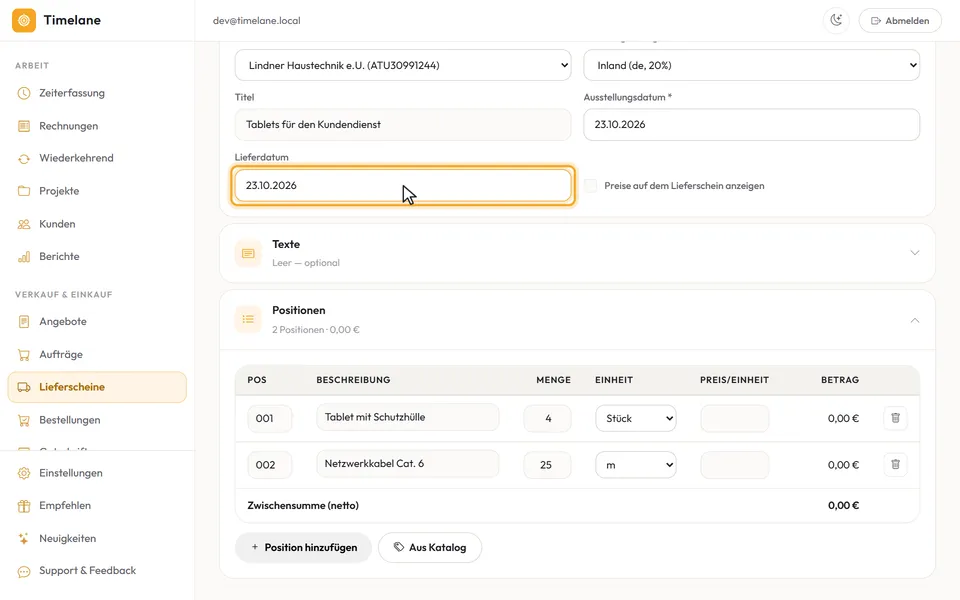Click the Berichte chart icon
This screenshot has width=960, height=600.
coord(24,257)
